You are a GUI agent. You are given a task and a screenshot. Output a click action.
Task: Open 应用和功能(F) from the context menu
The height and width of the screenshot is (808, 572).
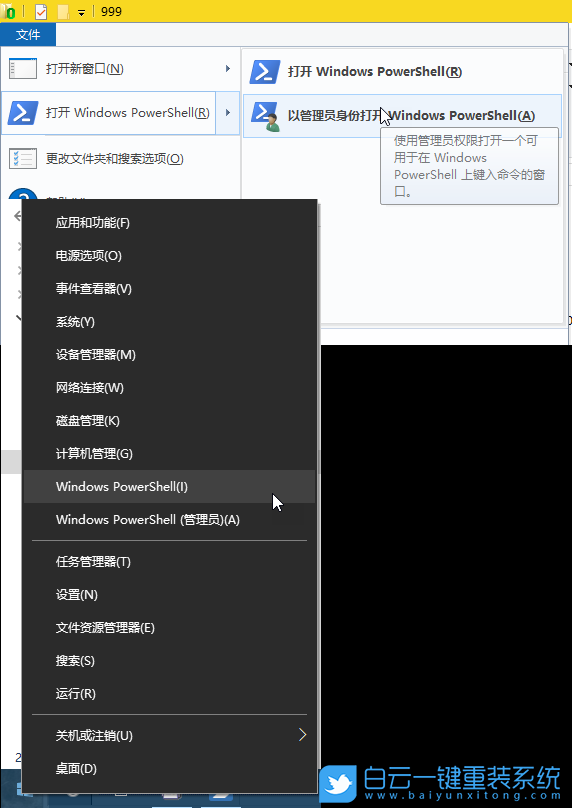(x=169, y=223)
